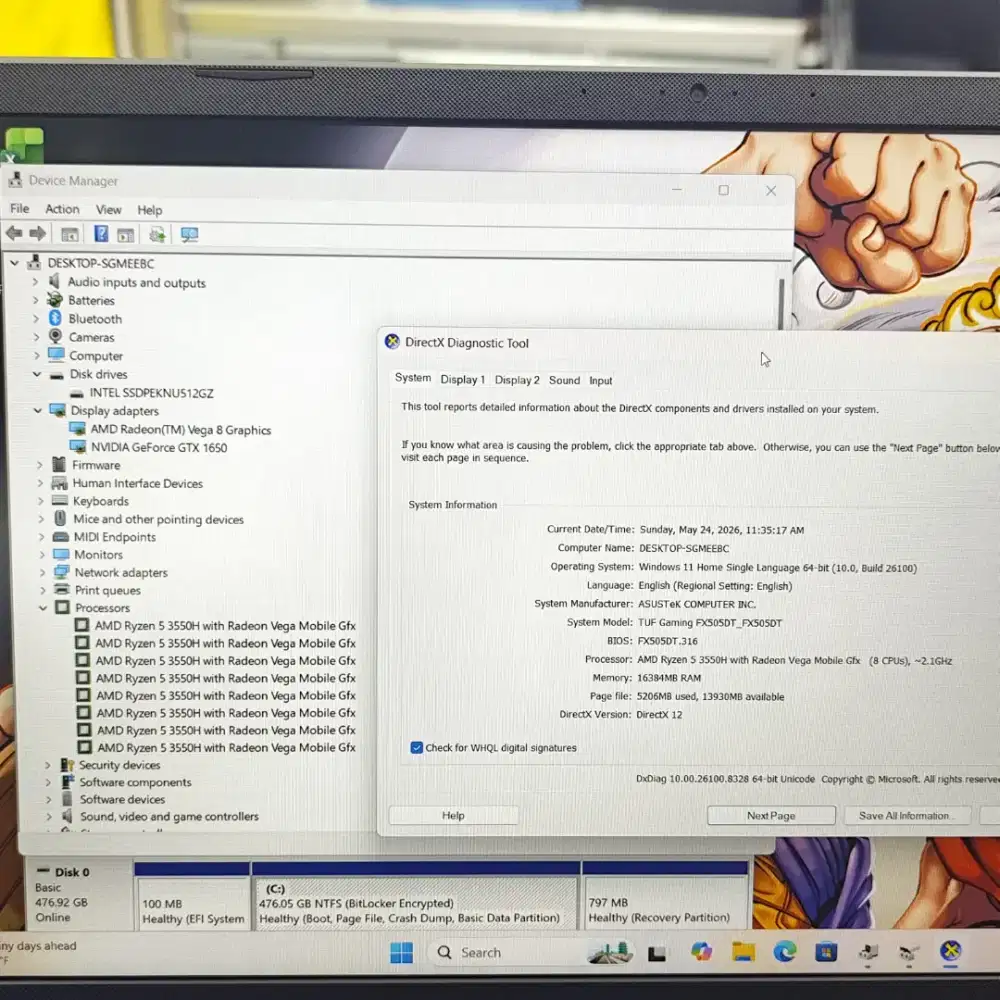Launch Microsoft Edge from the taskbar

click(x=784, y=952)
